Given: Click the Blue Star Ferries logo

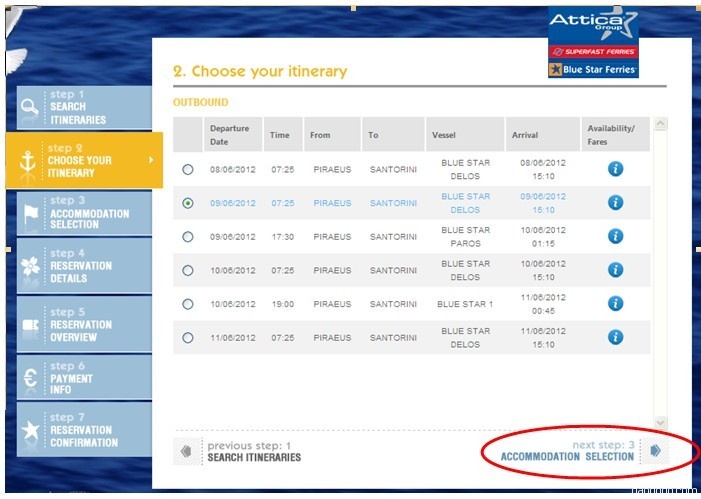Looking at the screenshot, I should click(593, 69).
